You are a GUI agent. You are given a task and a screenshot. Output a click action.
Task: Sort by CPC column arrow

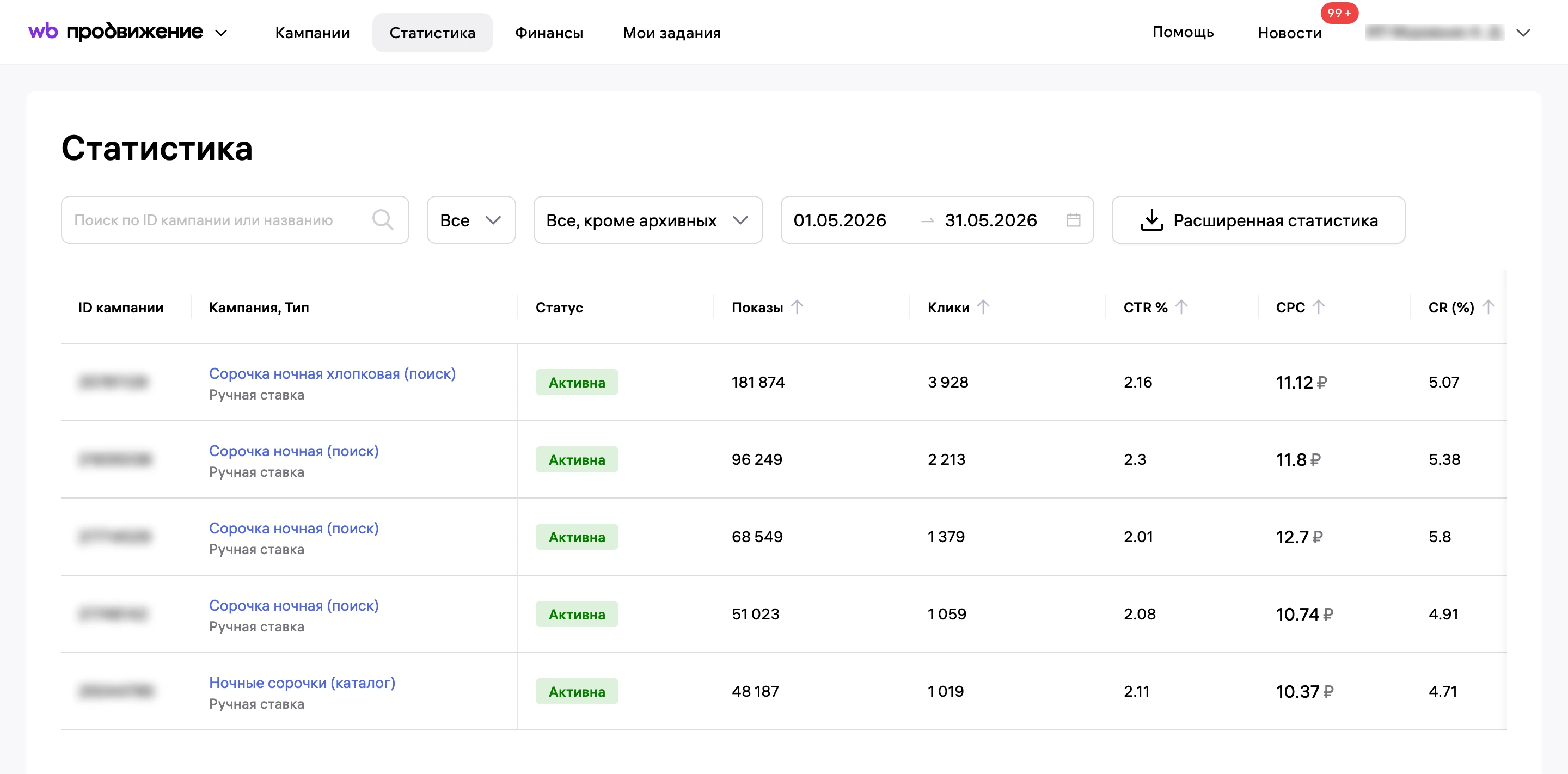pyautogui.click(x=1319, y=308)
